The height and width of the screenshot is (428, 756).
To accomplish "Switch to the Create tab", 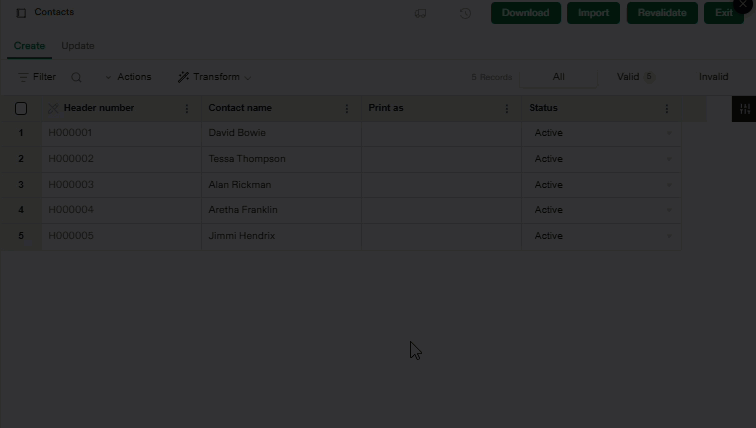I will tap(29, 46).
